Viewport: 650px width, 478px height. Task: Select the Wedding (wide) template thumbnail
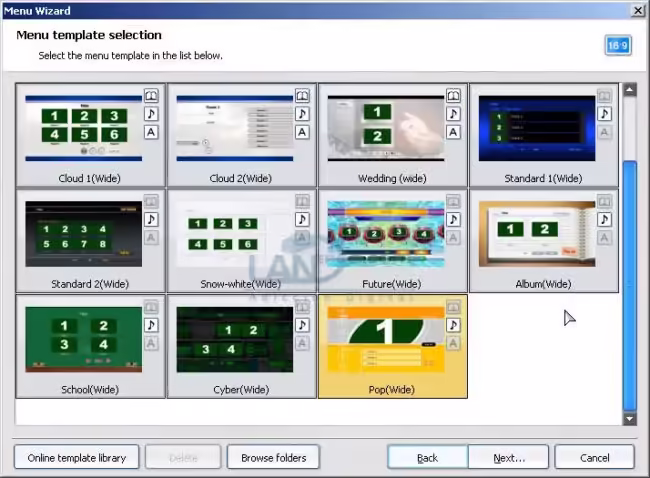(386, 128)
